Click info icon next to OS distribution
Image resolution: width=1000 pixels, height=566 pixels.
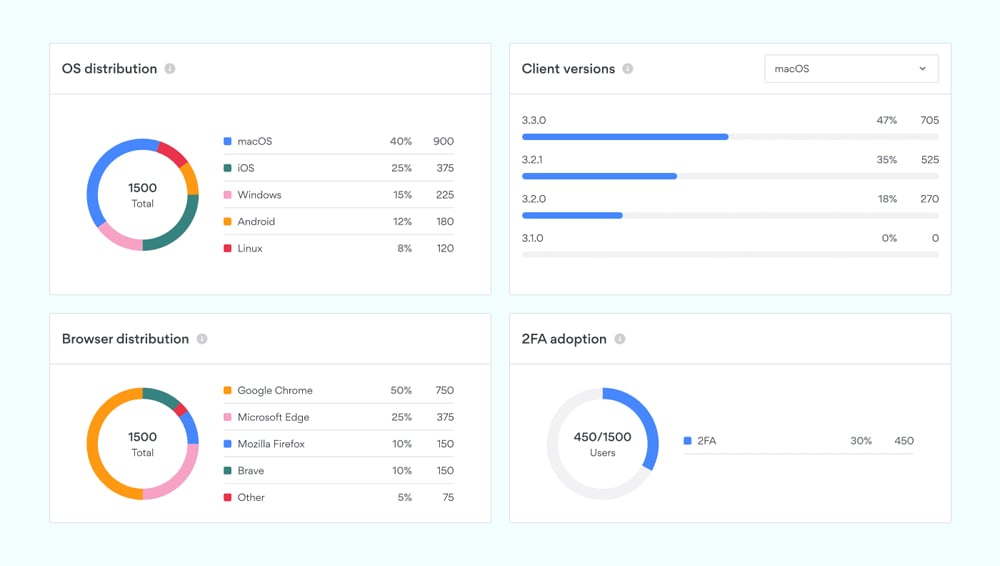point(170,69)
